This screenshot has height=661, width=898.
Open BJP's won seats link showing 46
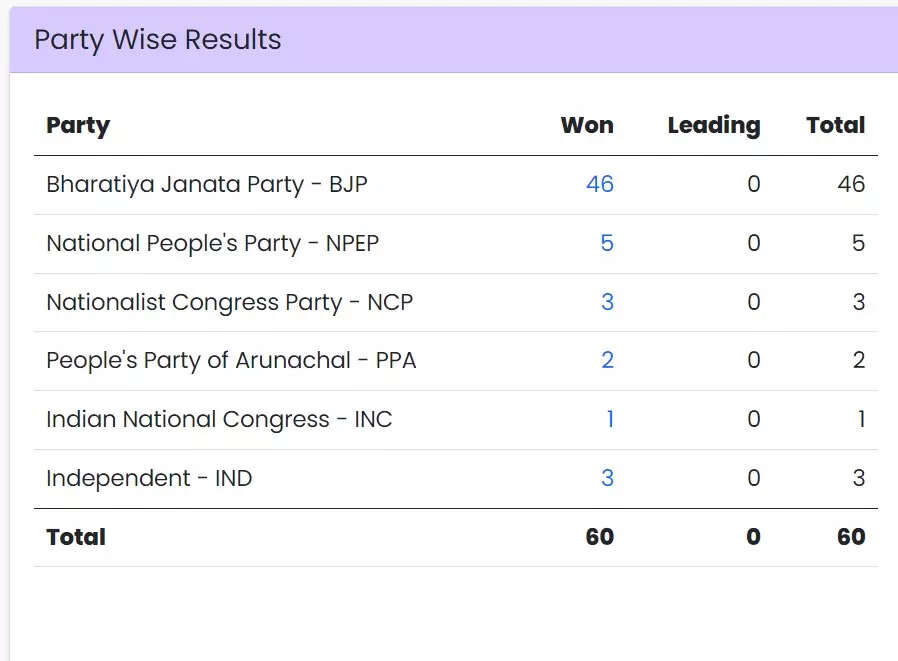pos(599,185)
